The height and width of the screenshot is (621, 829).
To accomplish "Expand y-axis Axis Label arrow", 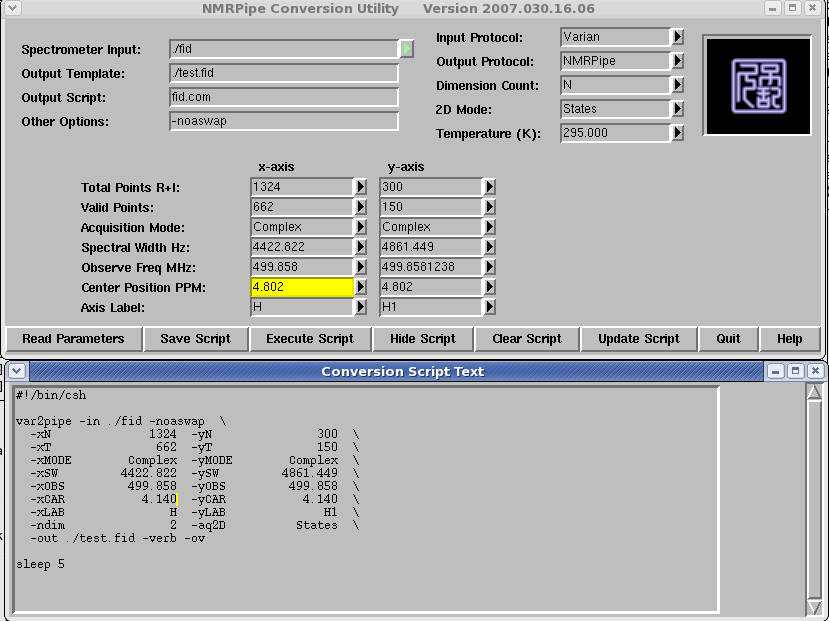I will (490, 307).
